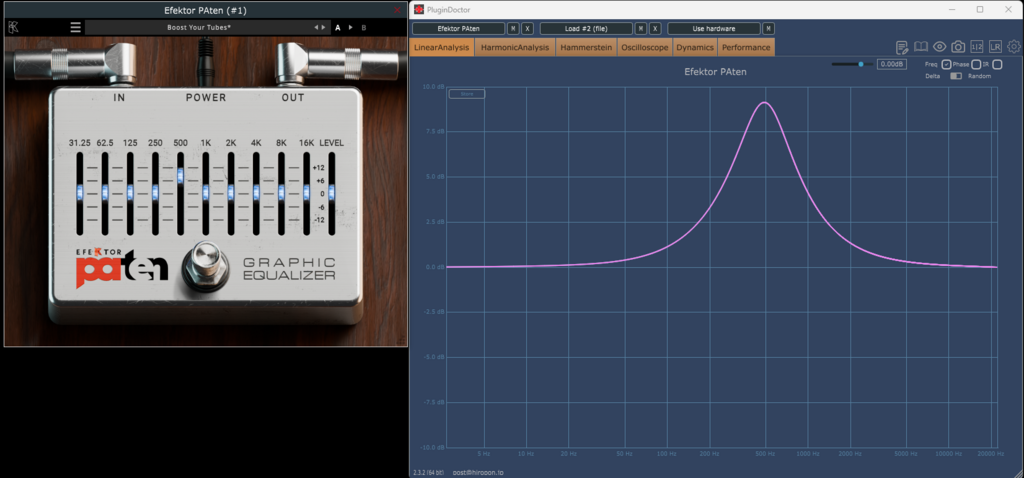Minimize the PluginDoctor window
The image size is (1024, 478).
[x=952, y=9]
